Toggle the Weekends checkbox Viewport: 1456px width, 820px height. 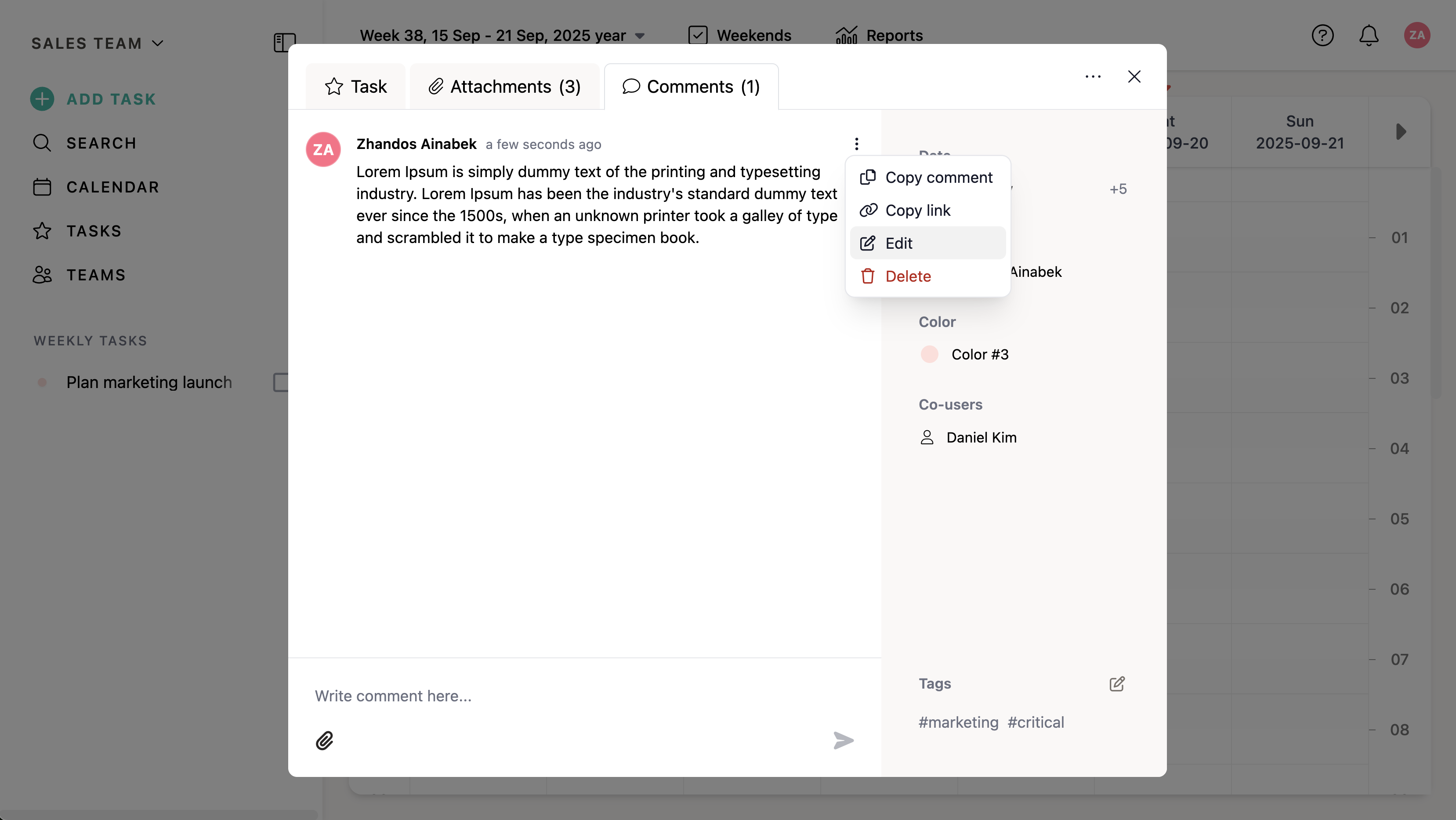click(698, 35)
